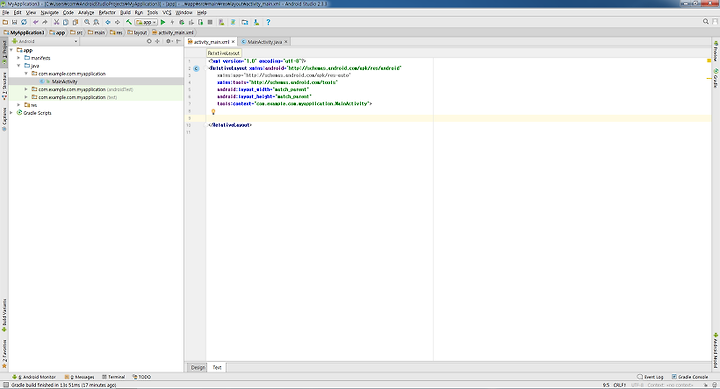720x389 pixels.
Task: Paste using the clipboard toolbar icon
Action: pyautogui.click(x=75, y=22)
